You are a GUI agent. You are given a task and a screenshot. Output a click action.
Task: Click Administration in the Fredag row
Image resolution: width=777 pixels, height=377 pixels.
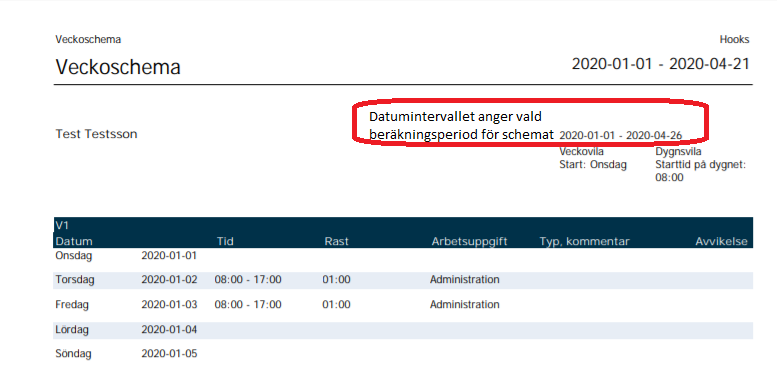click(x=464, y=304)
